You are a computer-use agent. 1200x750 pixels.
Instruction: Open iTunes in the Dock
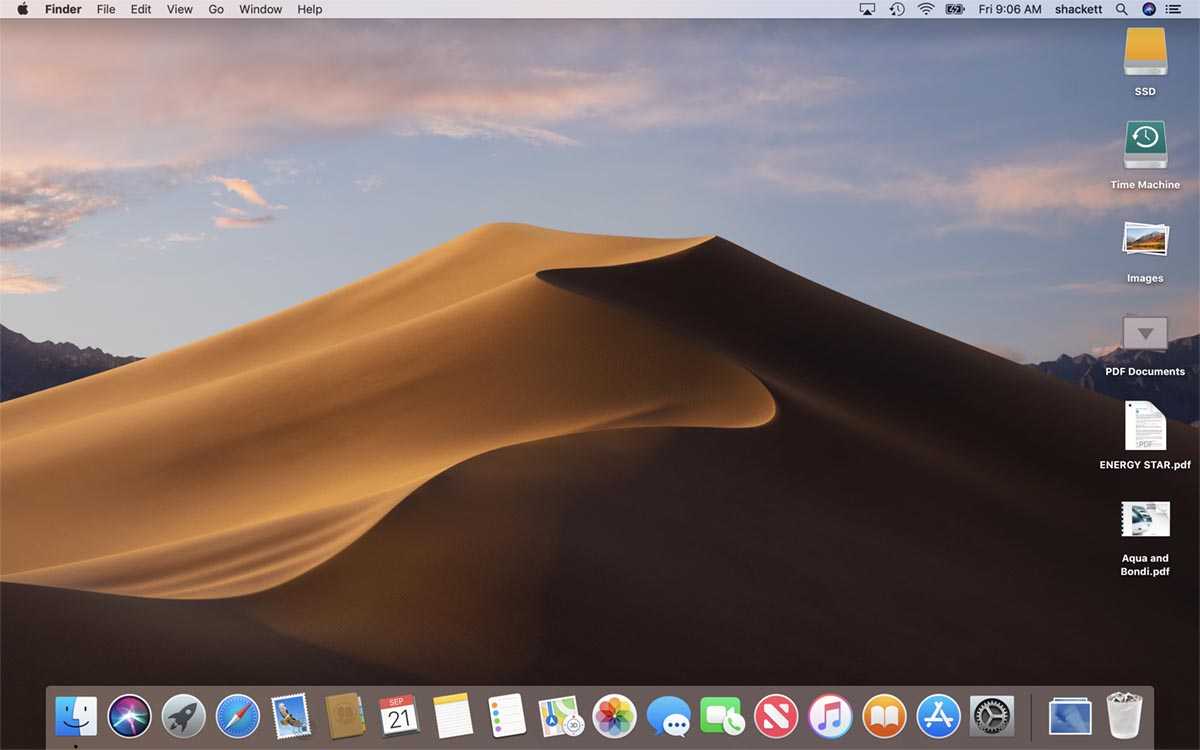[830, 716]
